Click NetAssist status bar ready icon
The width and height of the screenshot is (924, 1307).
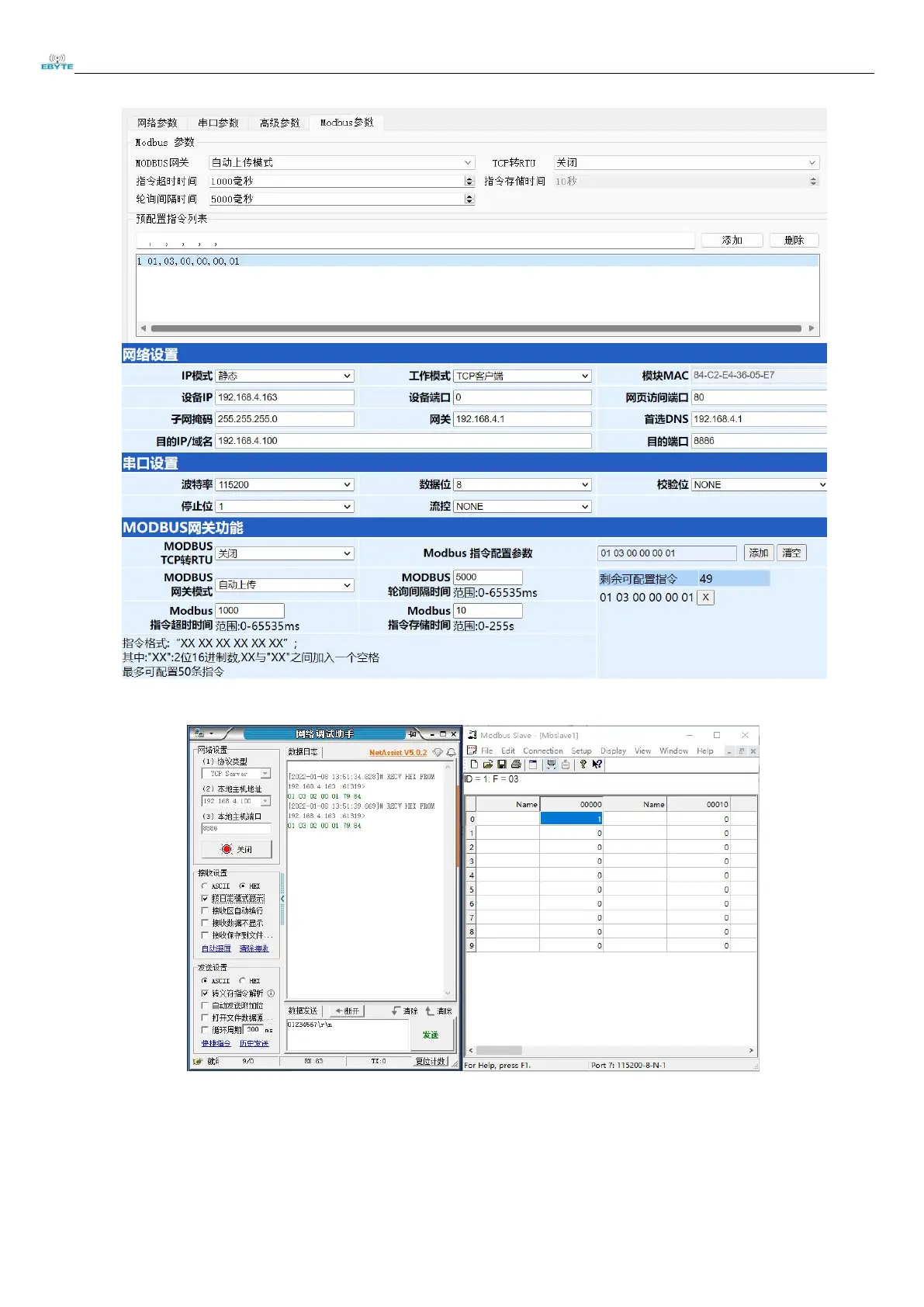click(x=198, y=1061)
